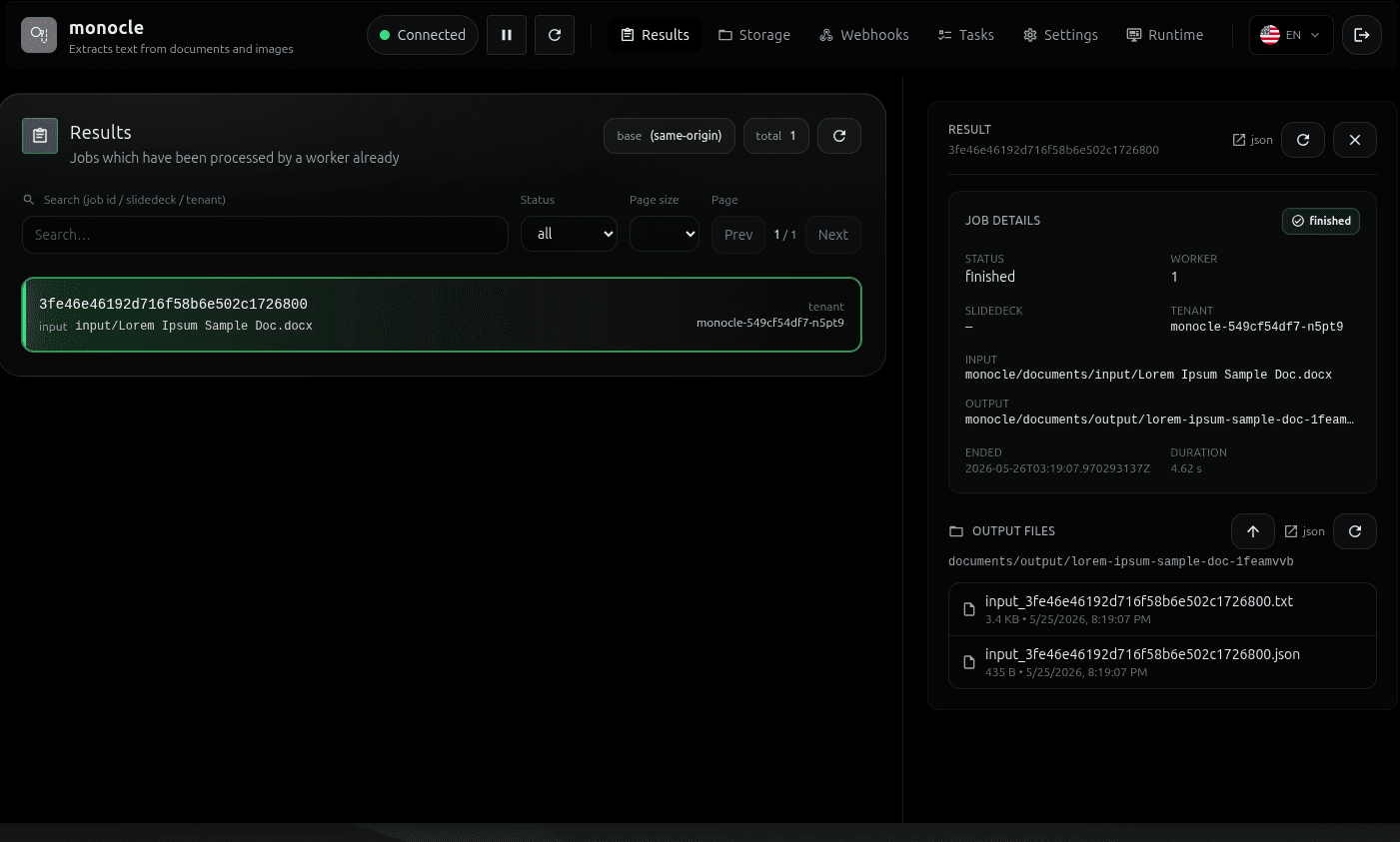Click the documents/output/lorem-ipsum-sample-doc-1feamvvb path
This screenshot has height=842, width=1400.
[x=1121, y=561]
